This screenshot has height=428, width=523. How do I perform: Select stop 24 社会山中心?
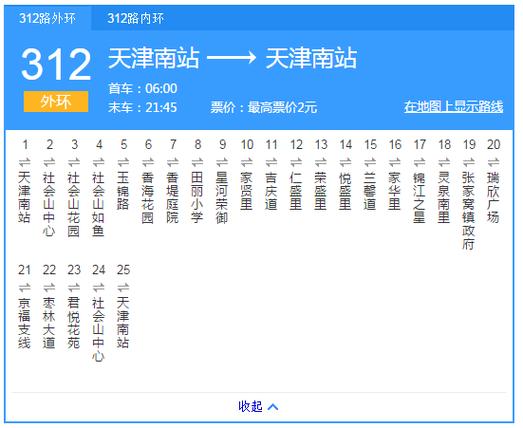[99, 329]
